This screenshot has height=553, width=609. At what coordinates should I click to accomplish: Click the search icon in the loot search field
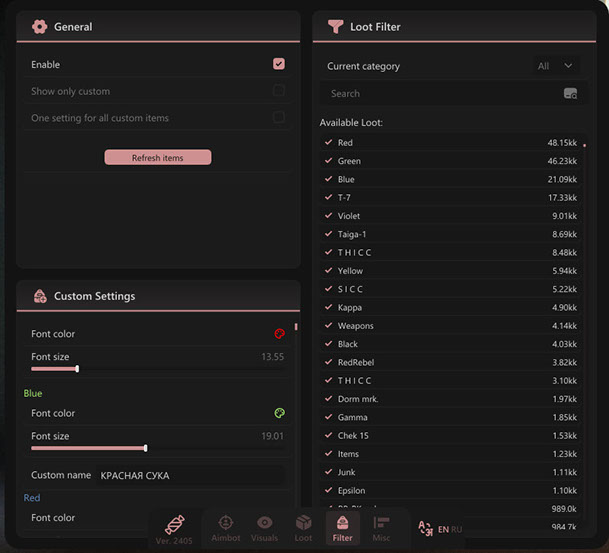[x=570, y=93]
